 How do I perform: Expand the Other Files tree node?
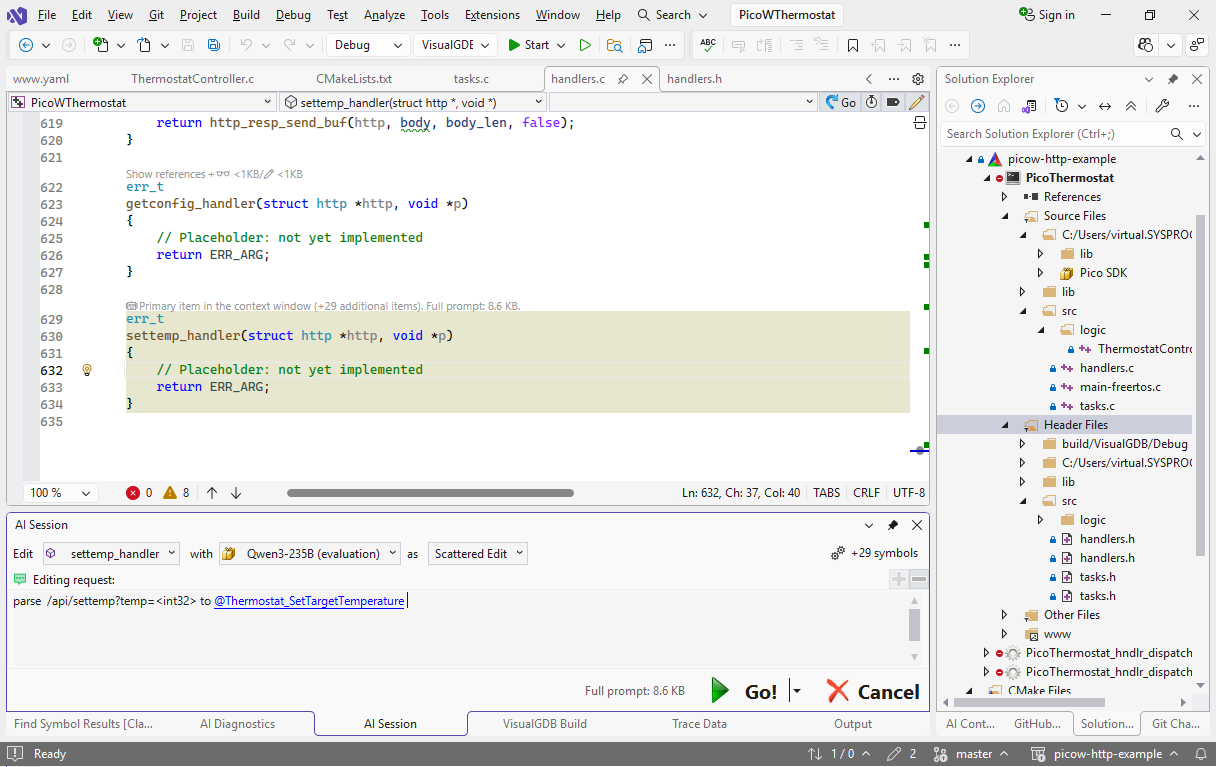pyautogui.click(x=1005, y=615)
